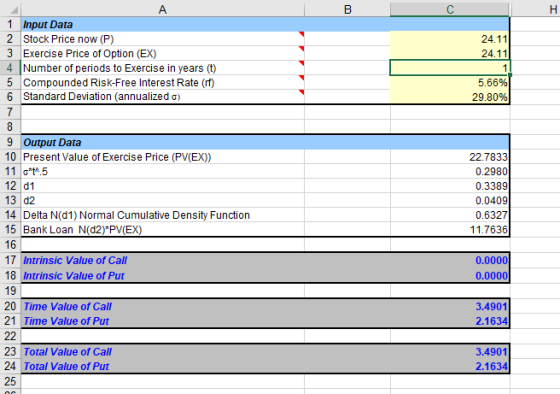Select row 4 header
The width and height of the screenshot is (560, 394).
tap(10, 68)
